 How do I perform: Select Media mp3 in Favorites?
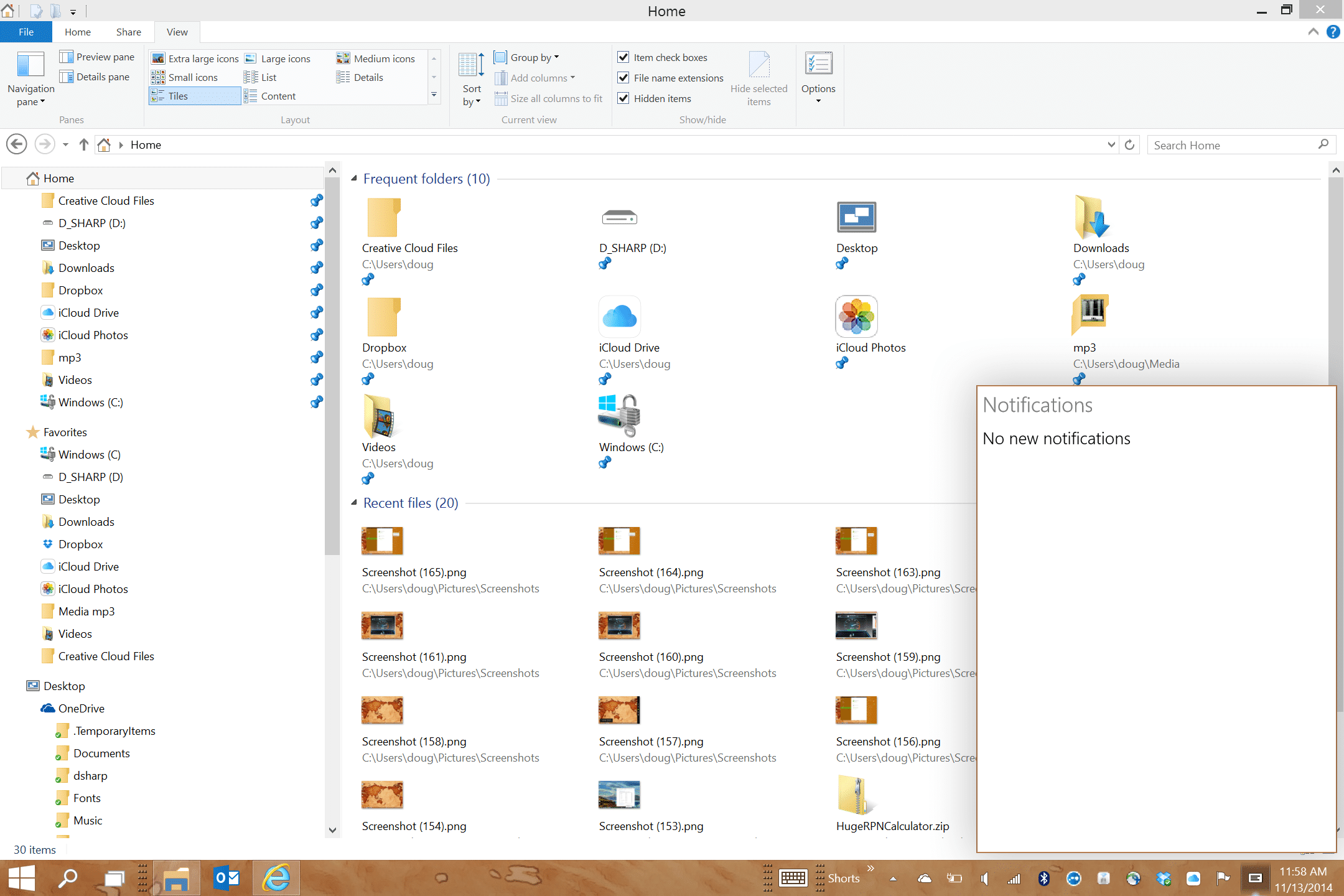click(x=86, y=611)
